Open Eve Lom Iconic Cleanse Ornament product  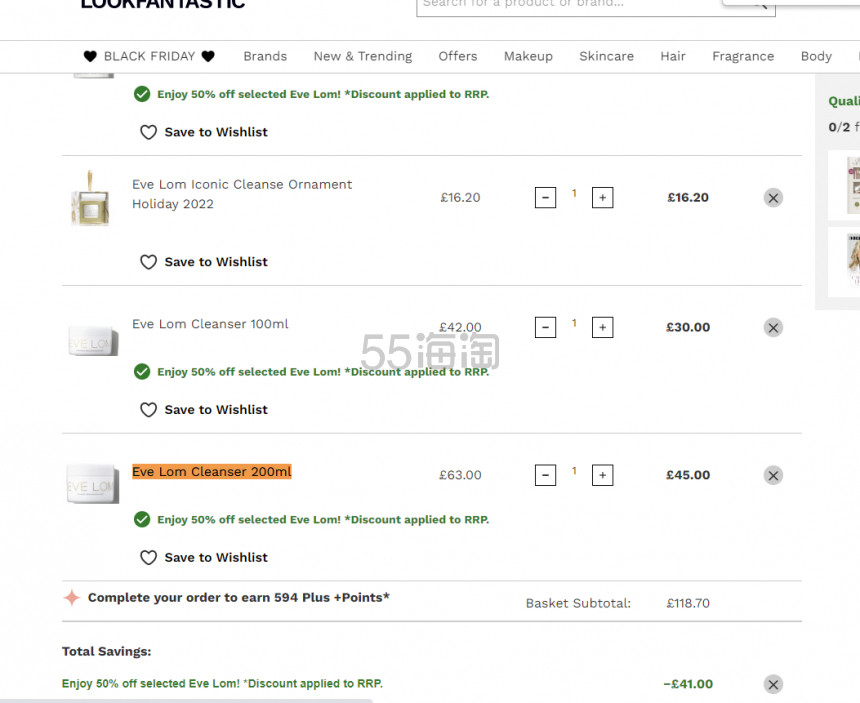pyautogui.click(x=242, y=194)
